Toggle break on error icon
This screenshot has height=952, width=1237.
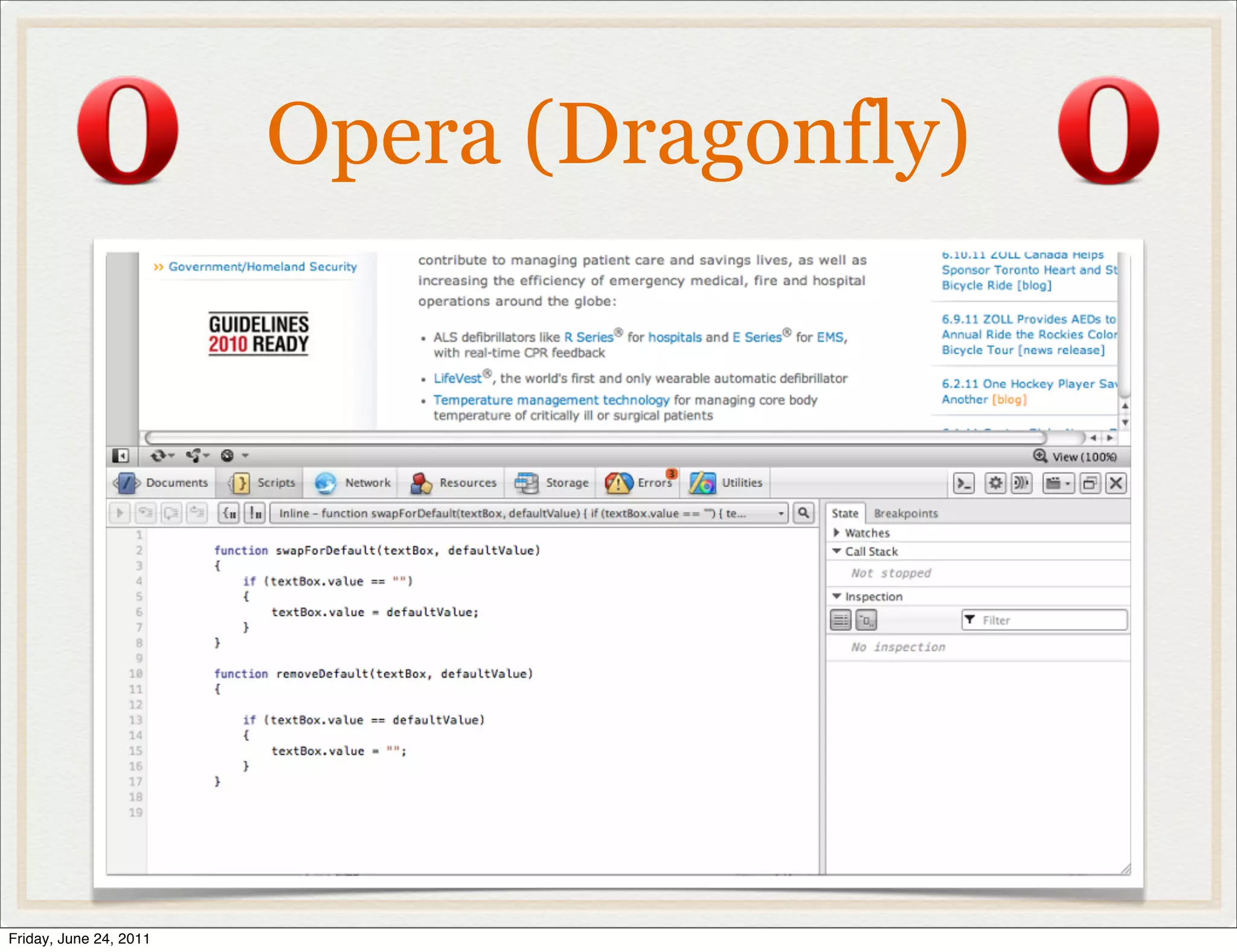[255, 513]
